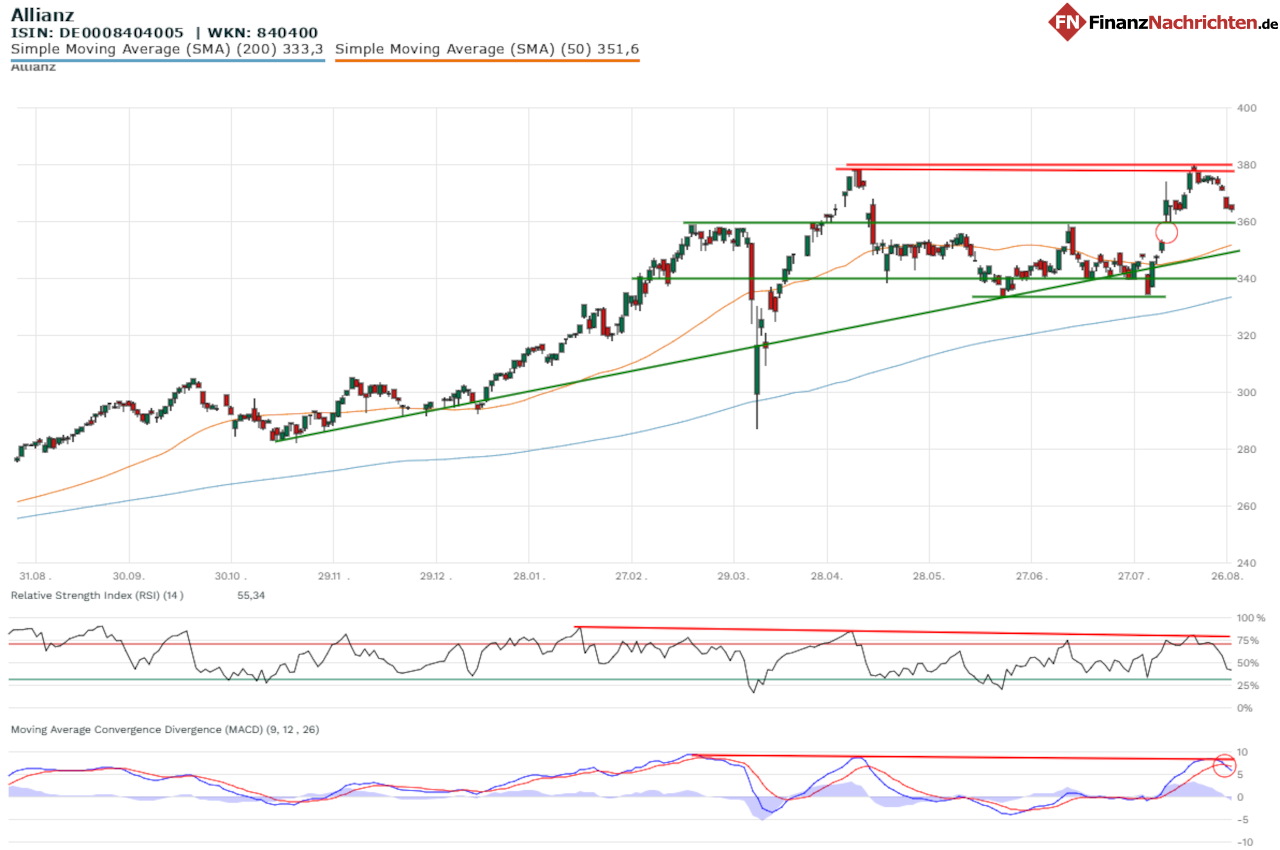Click the 27.07. date axis label
Viewport: 1280px width, 850px height.
tap(1133, 577)
